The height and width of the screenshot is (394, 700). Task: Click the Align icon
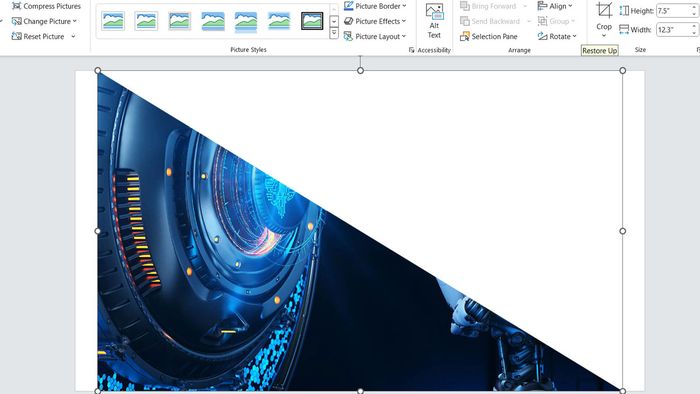[x=542, y=6]
